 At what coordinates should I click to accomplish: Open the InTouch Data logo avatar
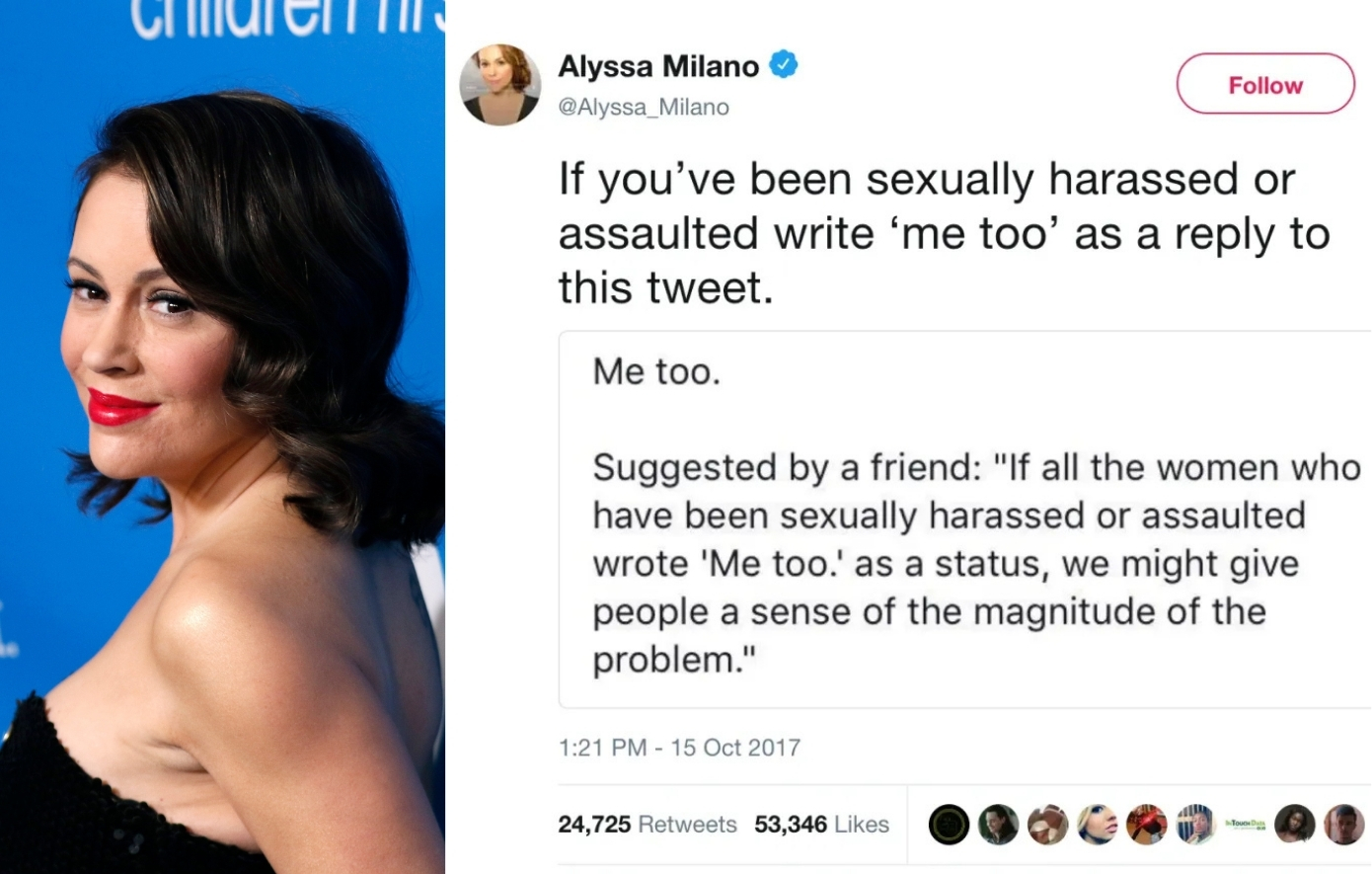[x=1246, y=825]
